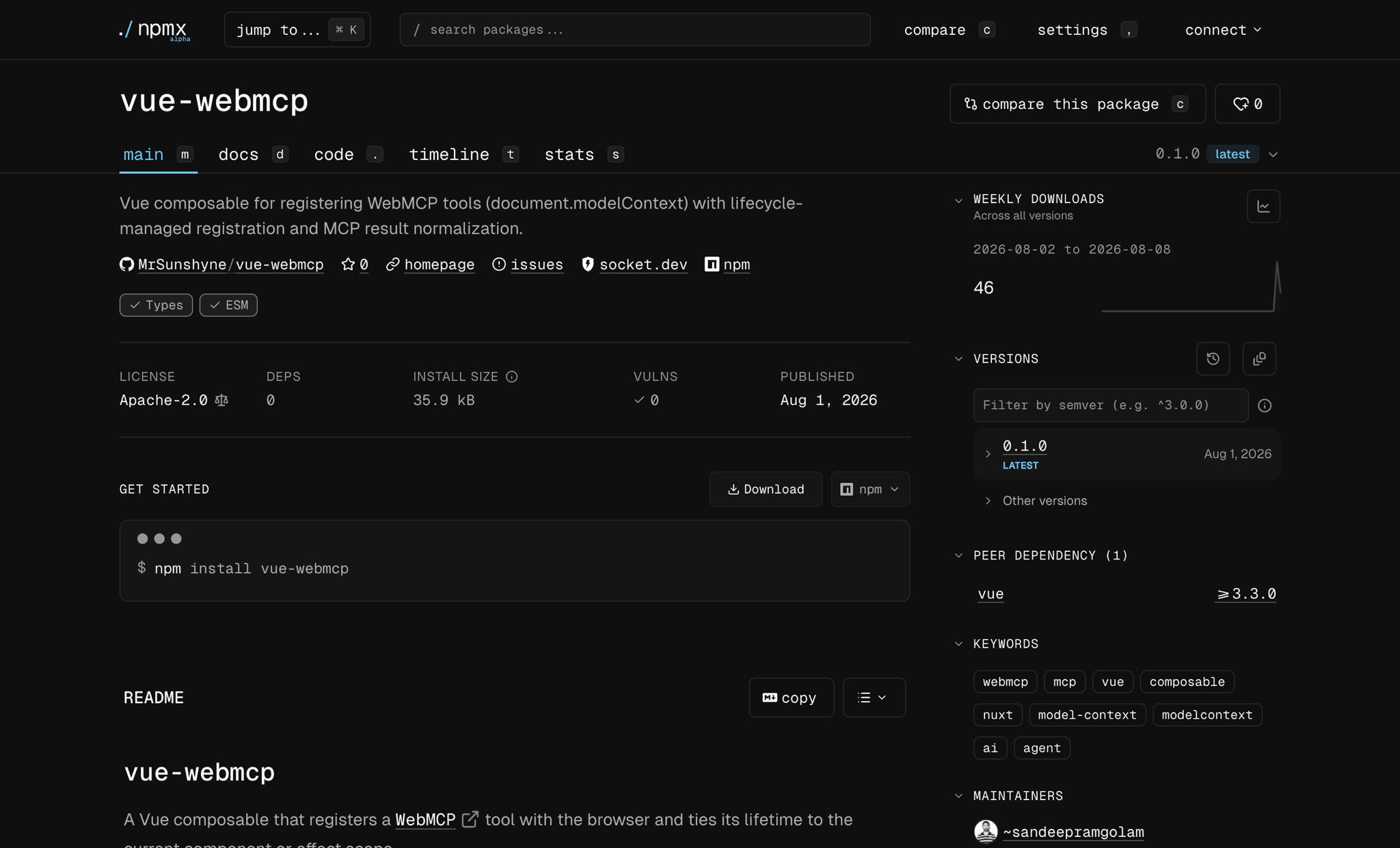Open README table of contents dropdown
The image size is (1400, 848).
[874, 698]
